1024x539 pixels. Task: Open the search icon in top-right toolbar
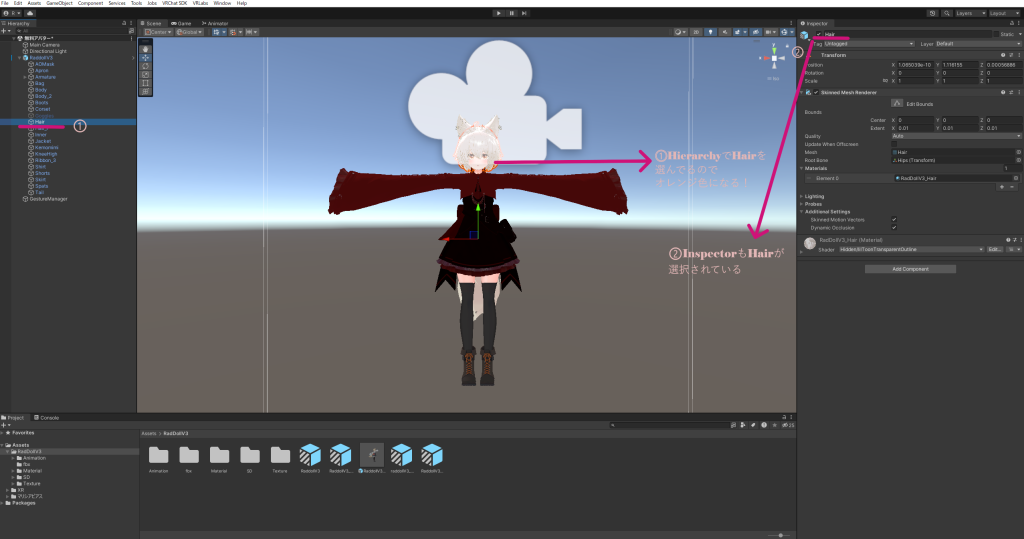click(x=947, y=13)
